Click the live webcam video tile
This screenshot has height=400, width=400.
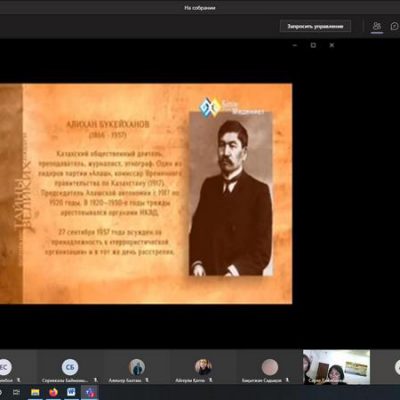336,367
